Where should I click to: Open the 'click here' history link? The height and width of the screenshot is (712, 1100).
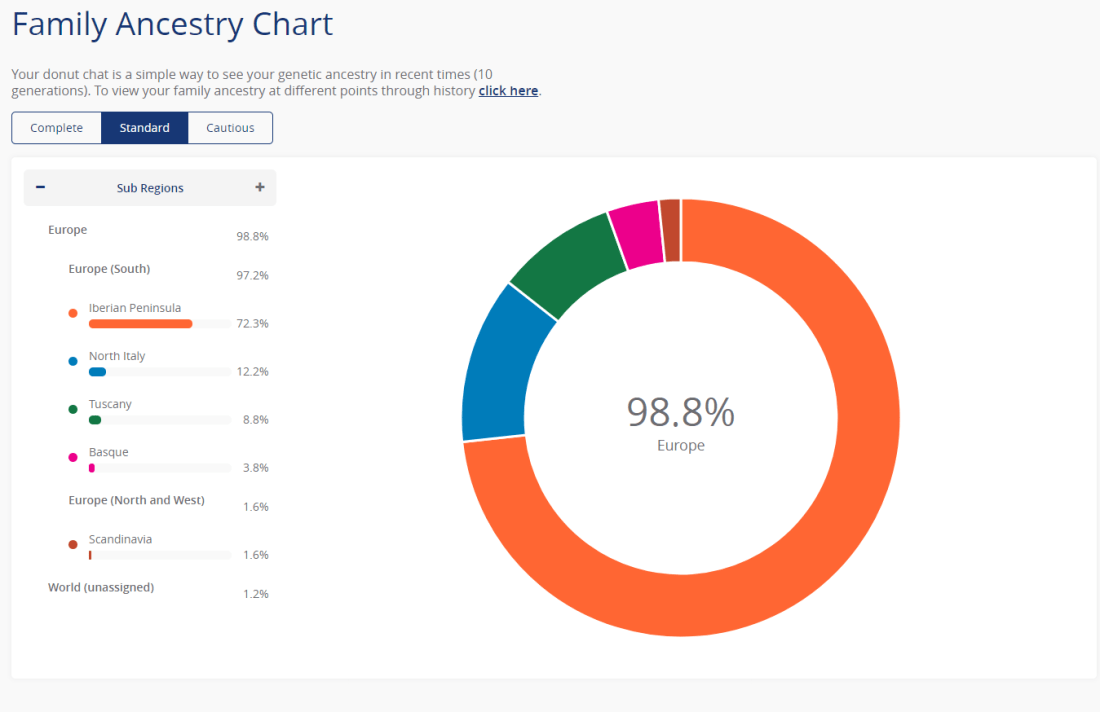508,91
